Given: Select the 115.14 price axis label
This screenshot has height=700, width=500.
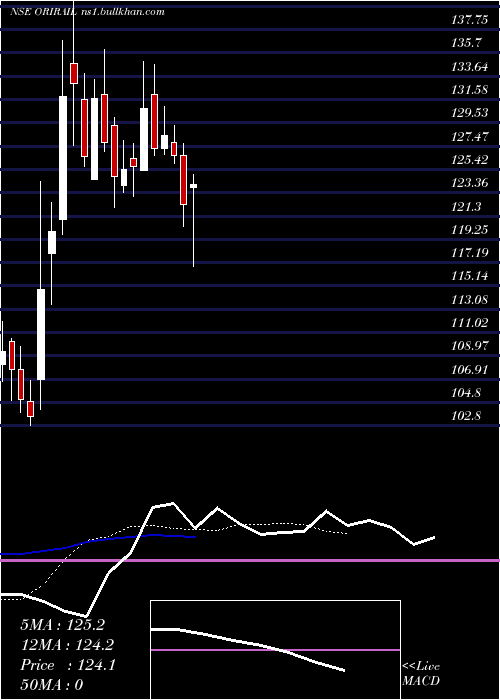Looking at the screenshot, I should pos(470,275).
